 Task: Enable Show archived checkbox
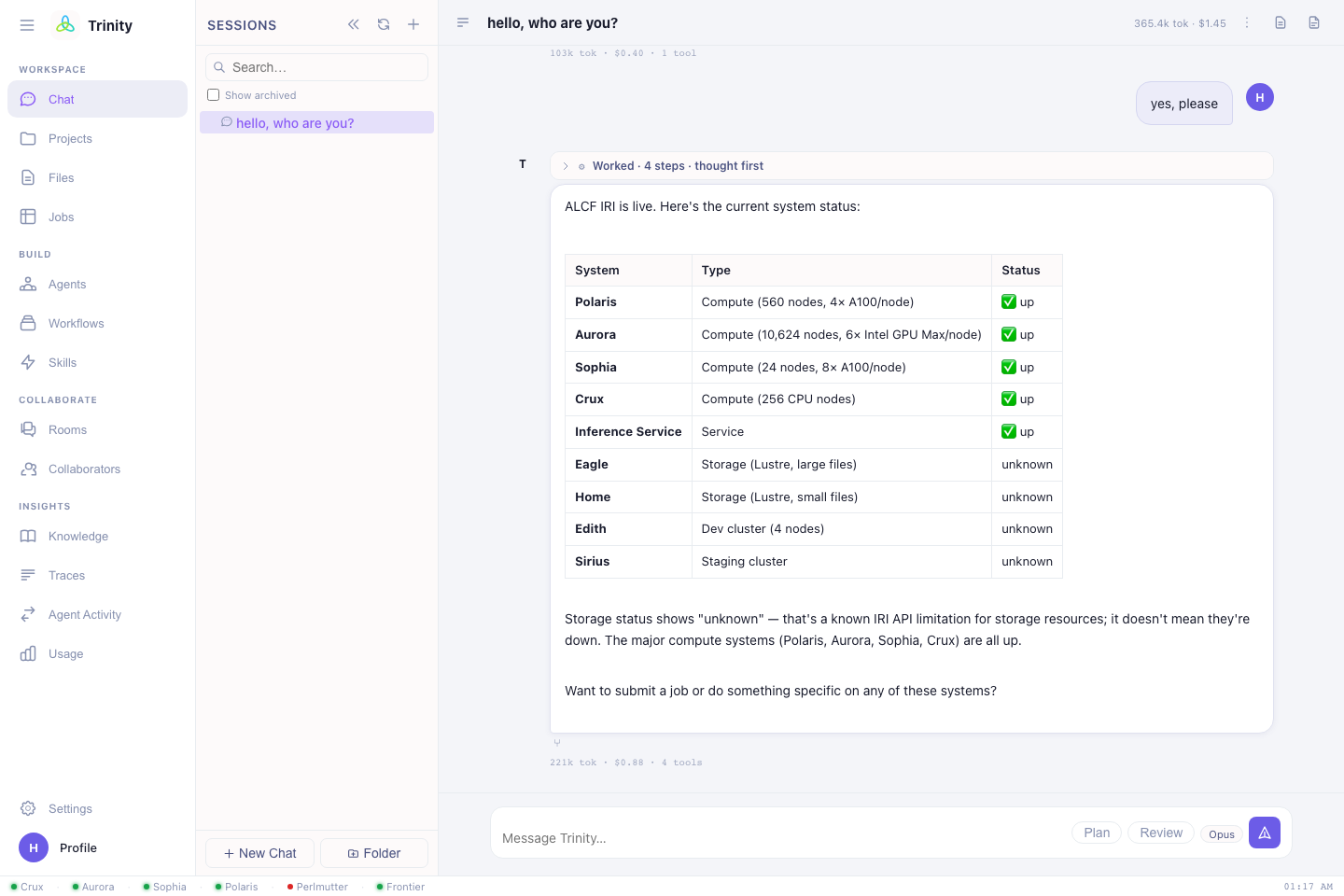point(213,95)
